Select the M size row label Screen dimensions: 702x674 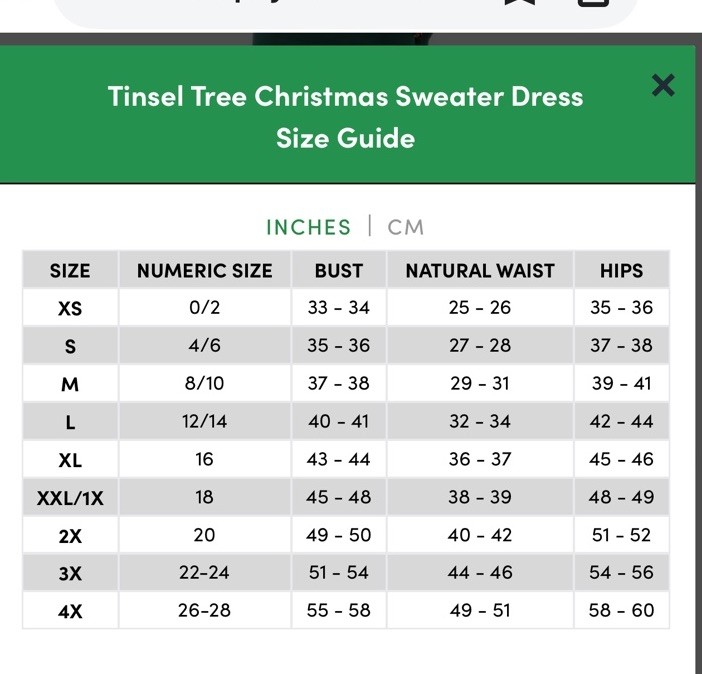point(70,384)
